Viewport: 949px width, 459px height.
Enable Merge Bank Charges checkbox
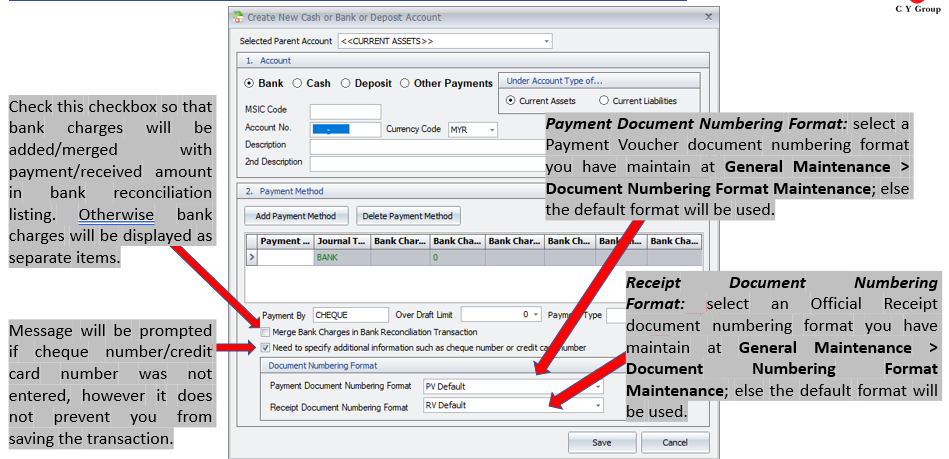[x=265, y=332]
